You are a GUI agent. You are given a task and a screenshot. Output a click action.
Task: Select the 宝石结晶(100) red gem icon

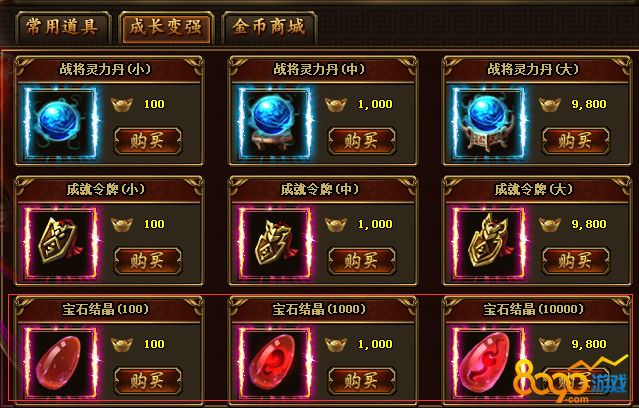point(61,363)
